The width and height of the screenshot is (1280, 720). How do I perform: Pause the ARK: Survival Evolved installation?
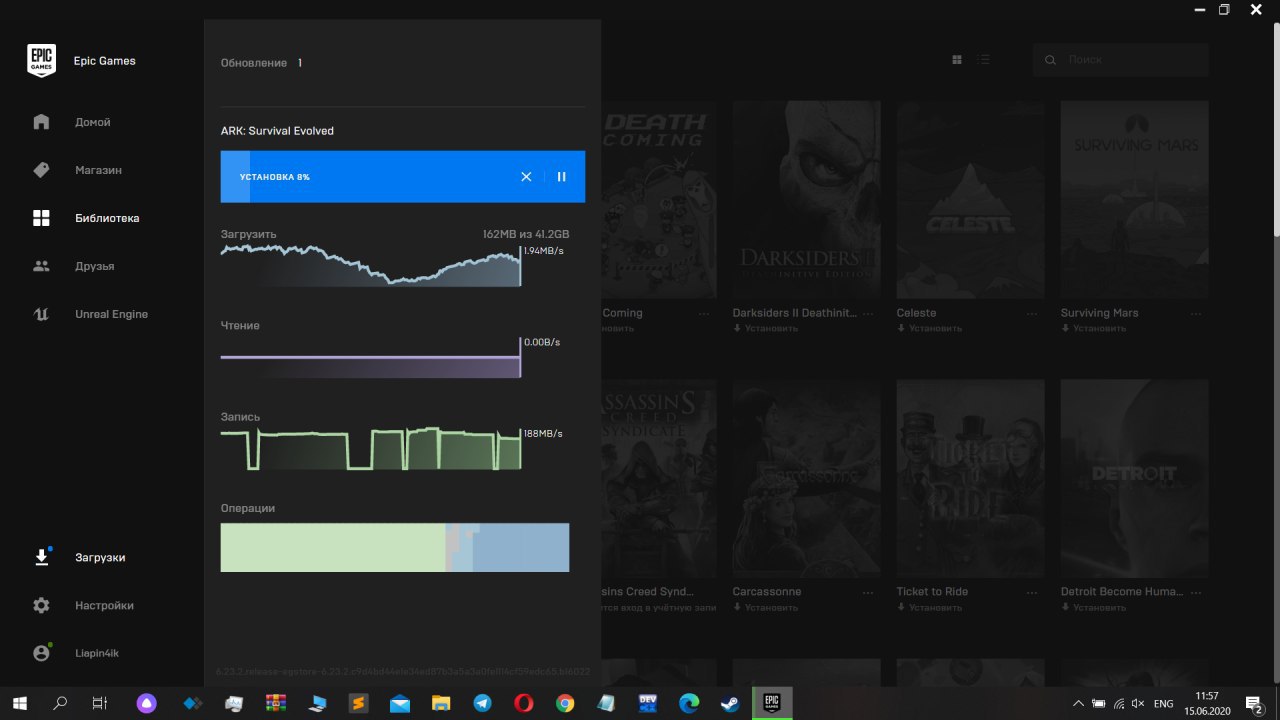tap(561, 177)
